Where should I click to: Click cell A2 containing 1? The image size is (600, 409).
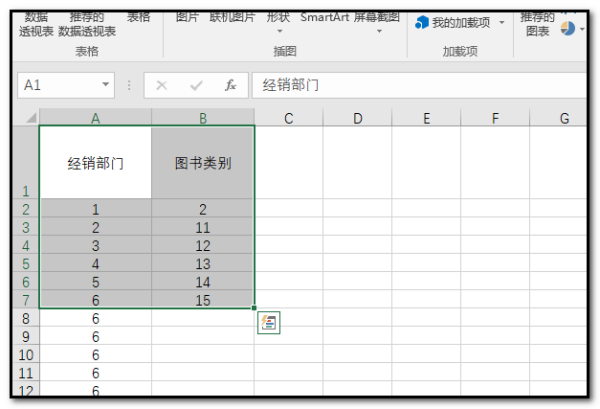coord(95,208)
